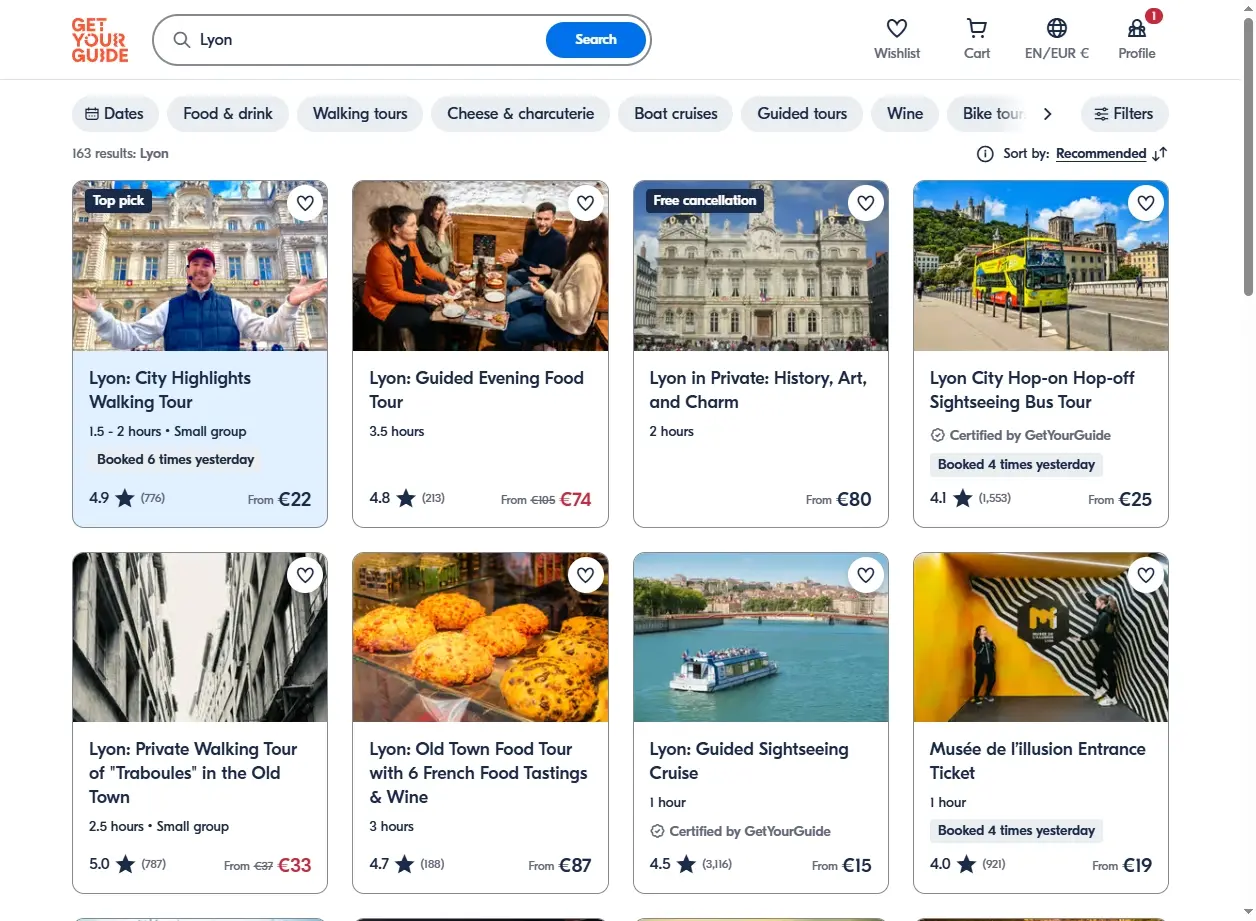Wishlist the City Highlights Walking Tour
1256x921 pixels.
pyautogui.click(x=305, y=204)
